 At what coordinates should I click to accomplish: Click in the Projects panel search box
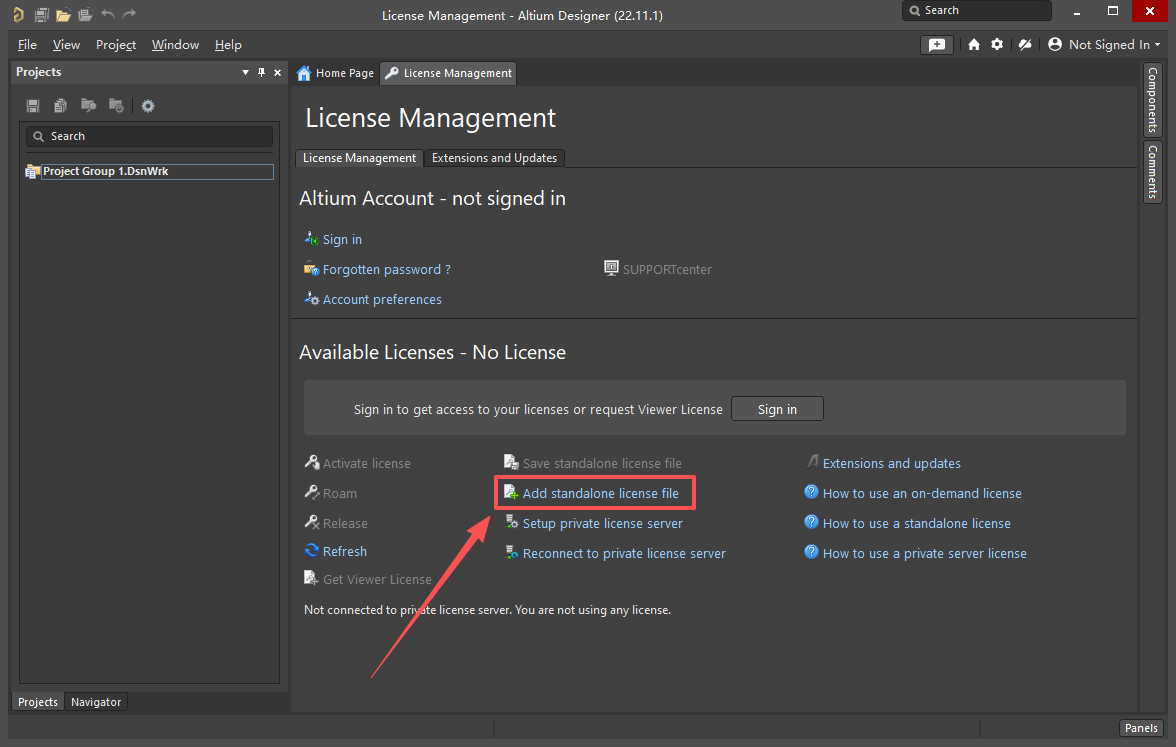click(150, 136)
